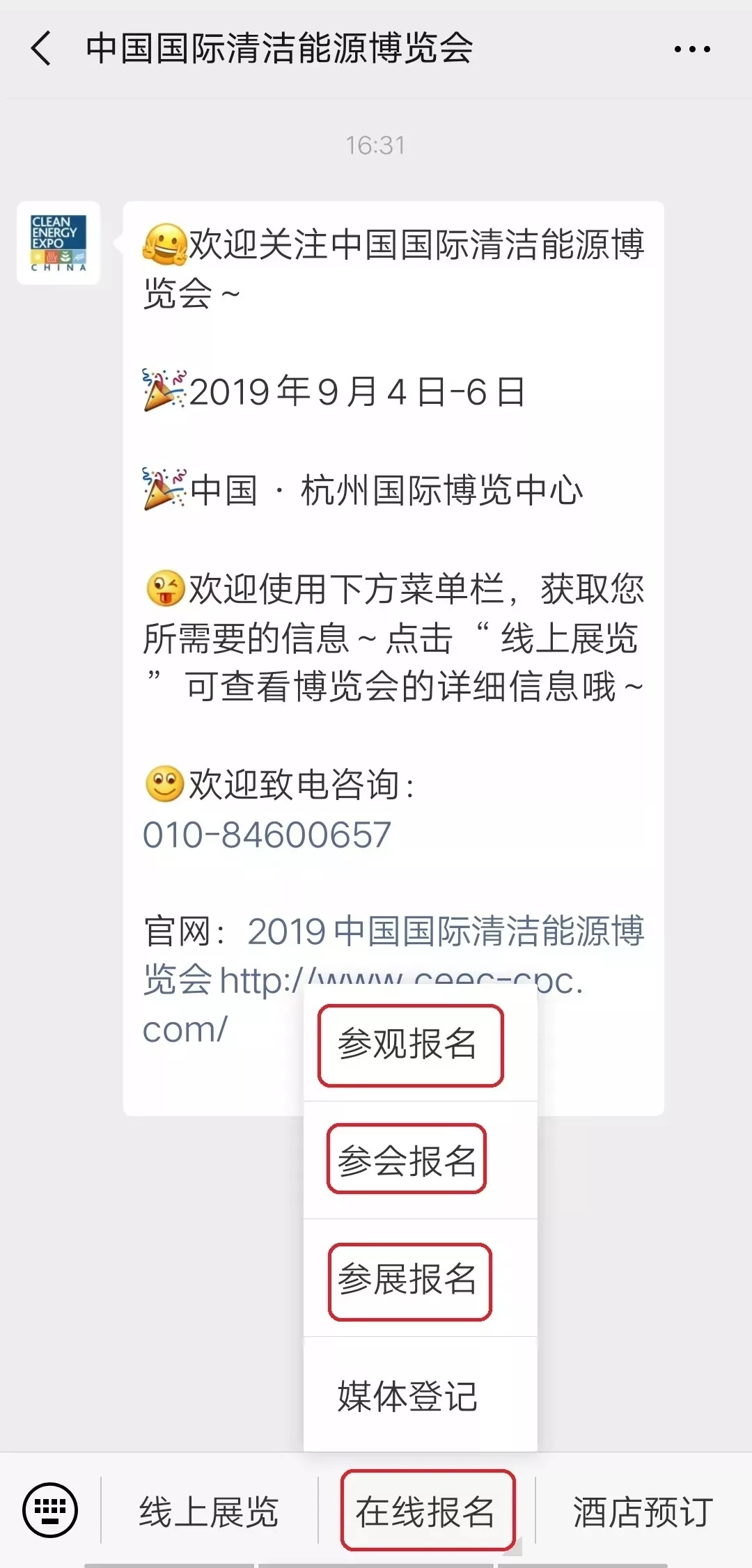This screenshot has height=1568, width=752.
Task: Tap the hugging face emoji in welcome message
Action: click(165, 244)
